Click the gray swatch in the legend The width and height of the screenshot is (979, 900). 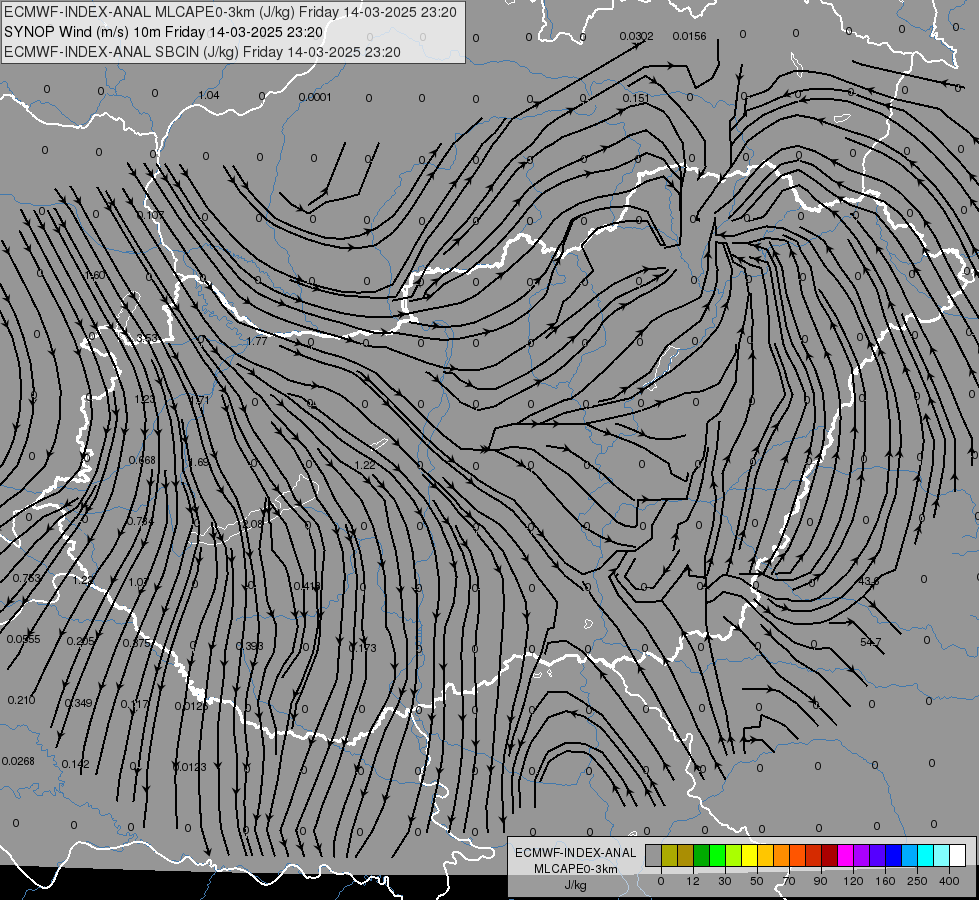[654, 855]
